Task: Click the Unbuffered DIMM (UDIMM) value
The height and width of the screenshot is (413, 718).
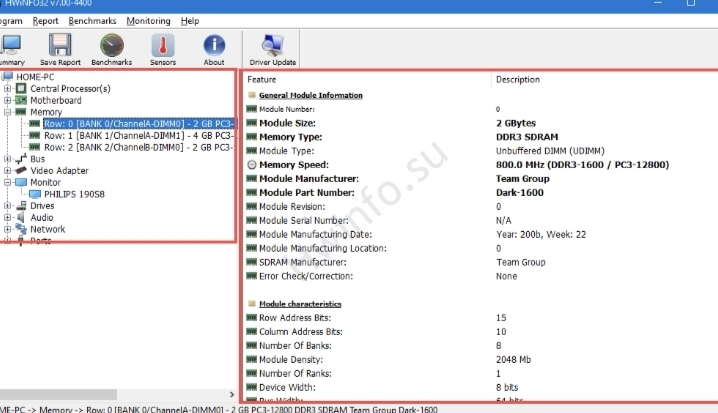Action: click(550, 151)
